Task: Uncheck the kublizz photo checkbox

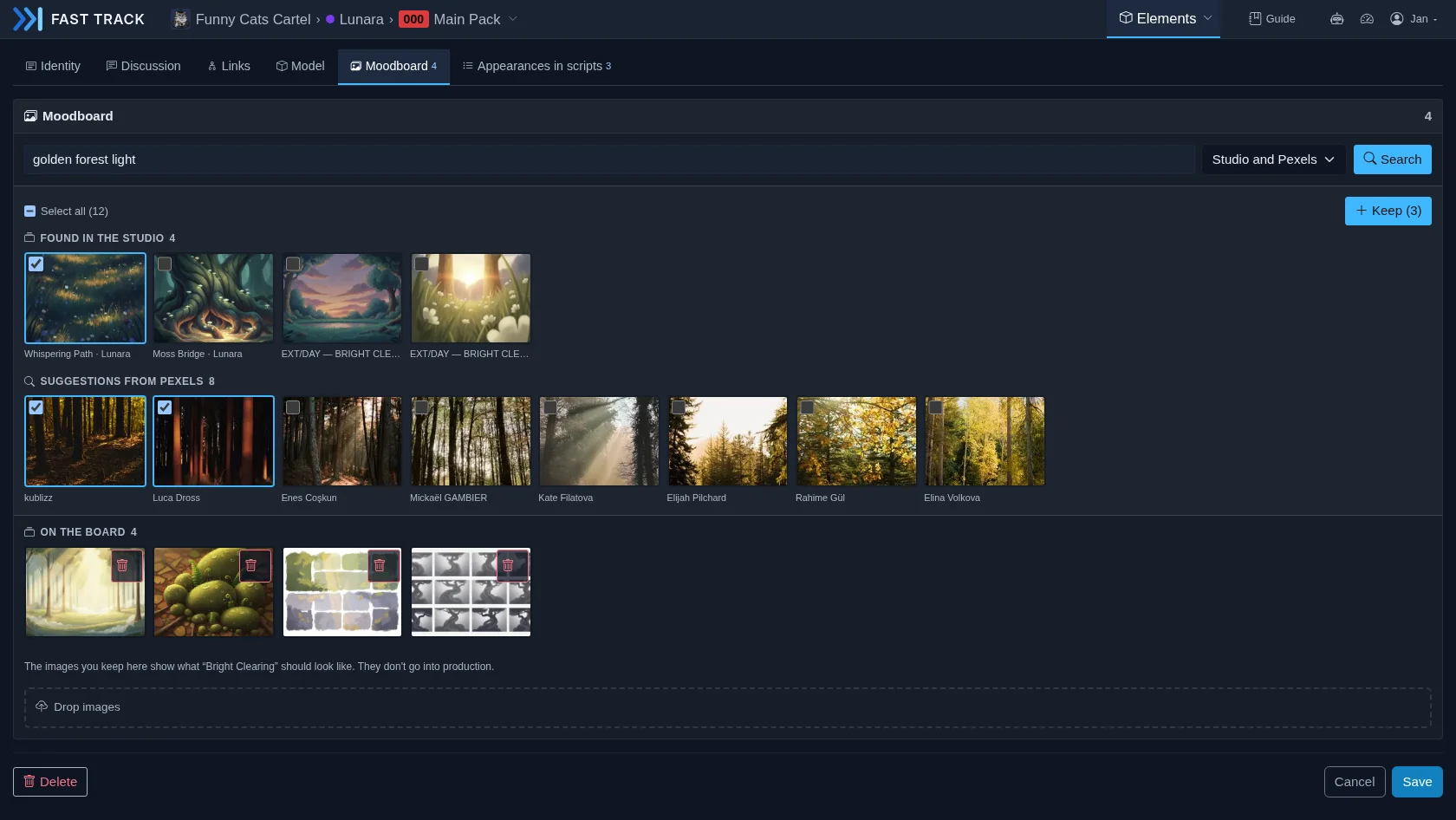Action: [x=36, y=407]
